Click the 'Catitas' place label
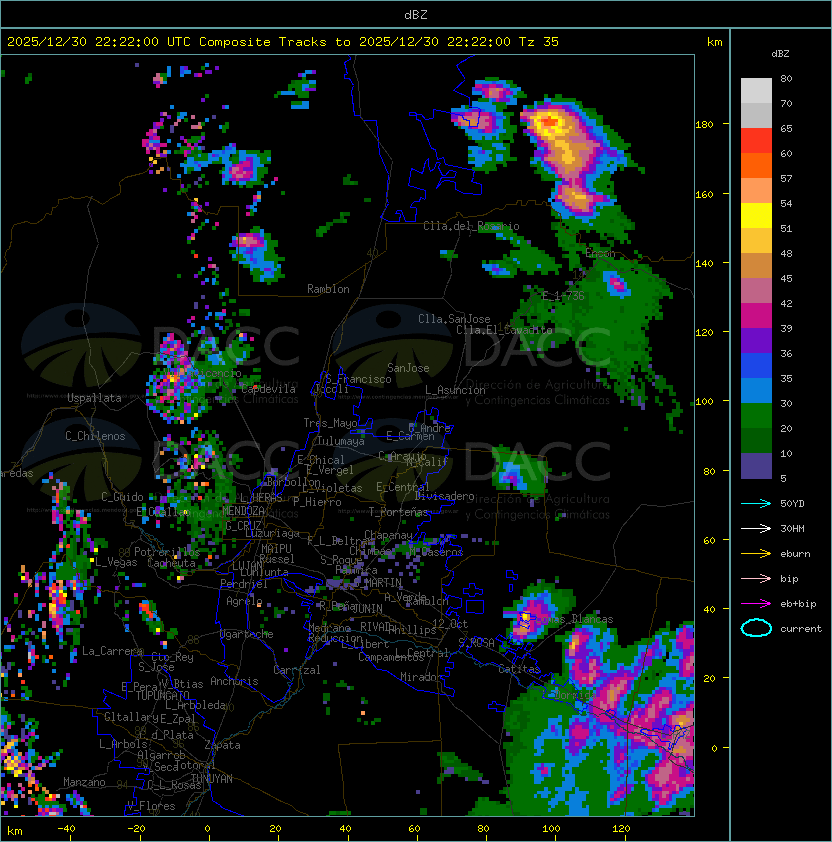This screenshot has height=842, width=832. click(x=519, y=669)
